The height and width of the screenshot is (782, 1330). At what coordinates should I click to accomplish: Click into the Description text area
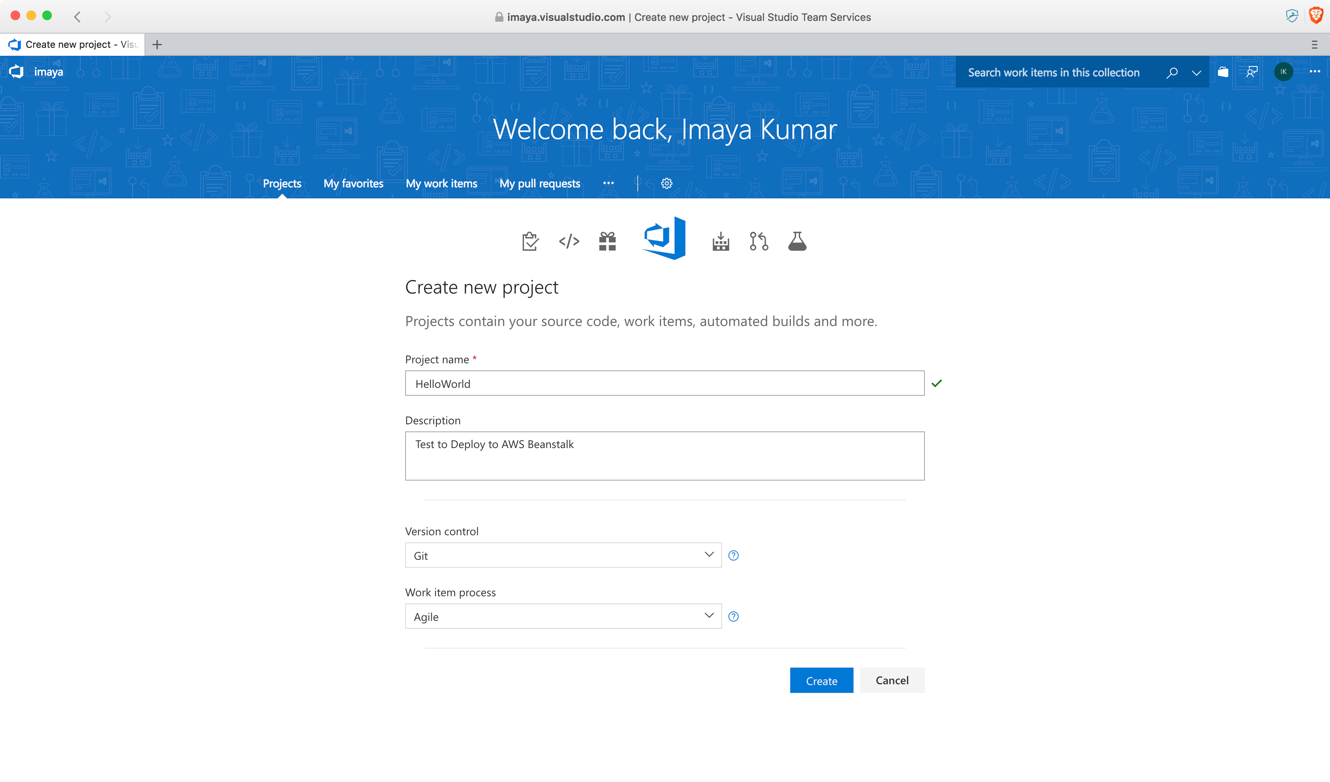664,456
